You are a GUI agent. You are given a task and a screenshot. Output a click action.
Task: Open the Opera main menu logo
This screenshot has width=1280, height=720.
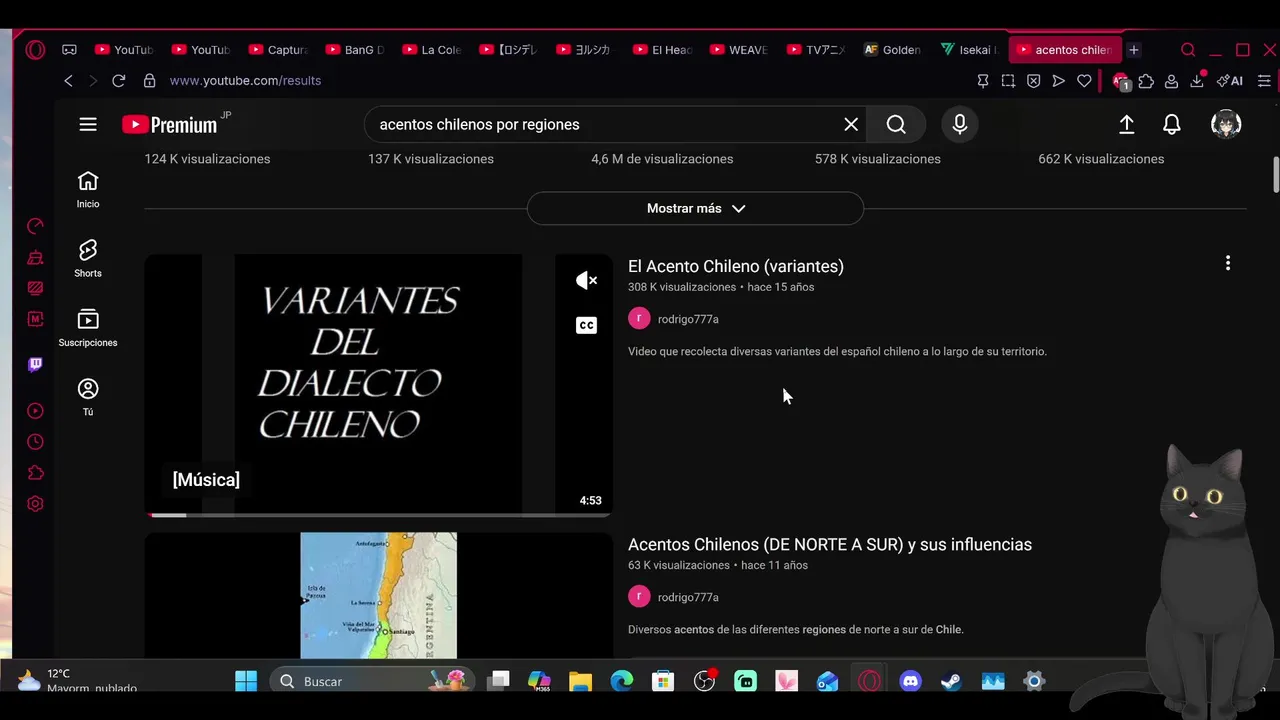pyautogui.click(x=35, y=50)
